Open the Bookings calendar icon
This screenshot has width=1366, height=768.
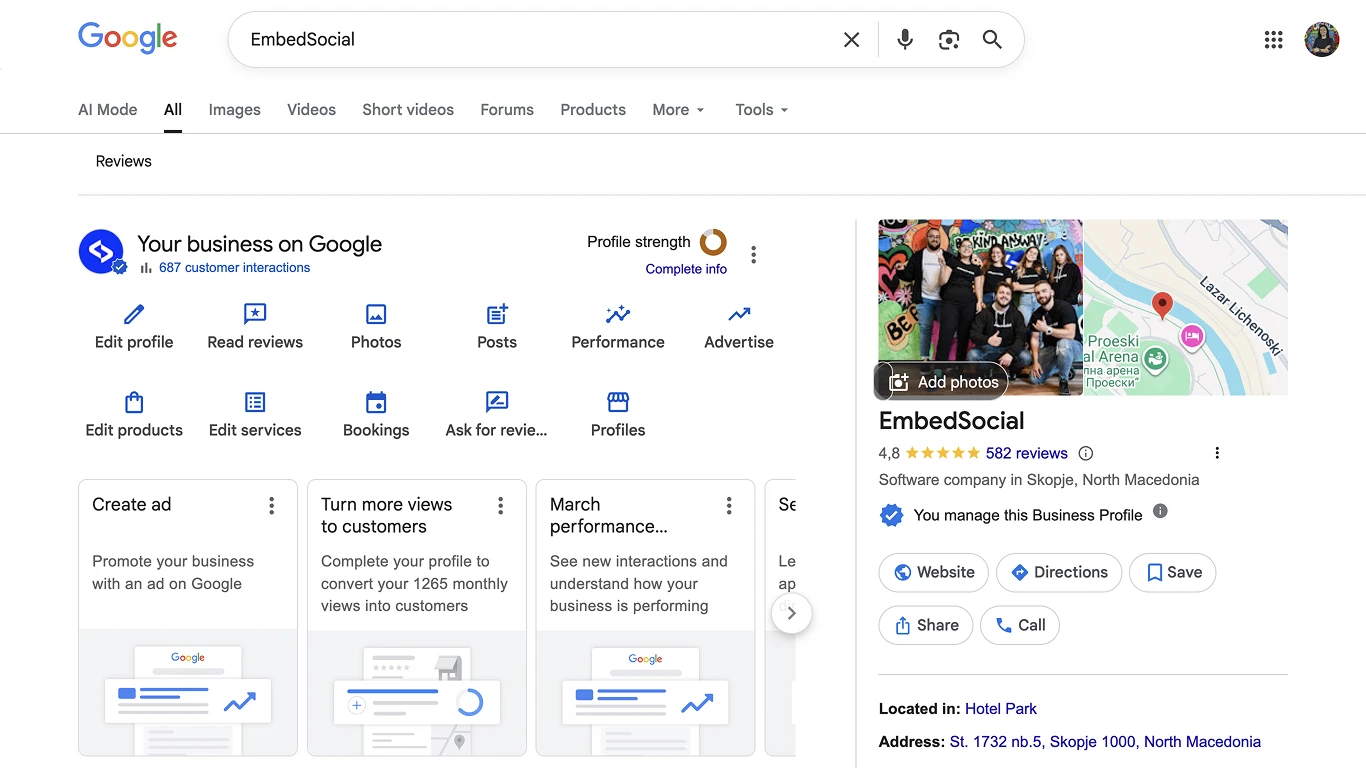[x=376, y=402]
